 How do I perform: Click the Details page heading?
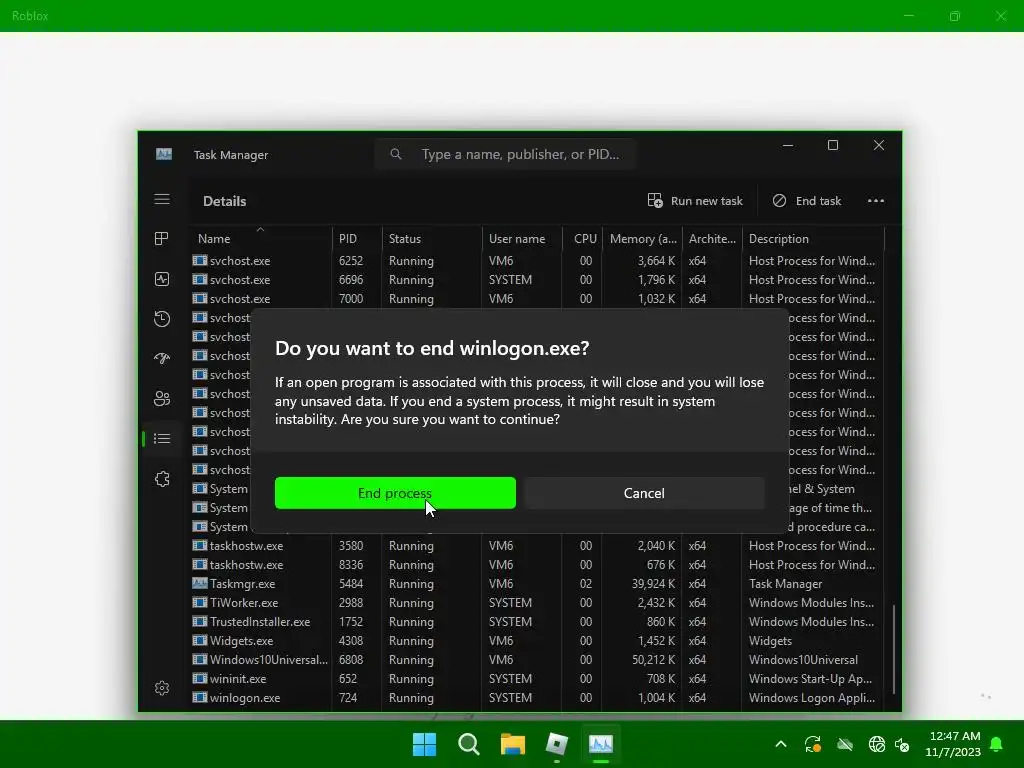(225, 201)
